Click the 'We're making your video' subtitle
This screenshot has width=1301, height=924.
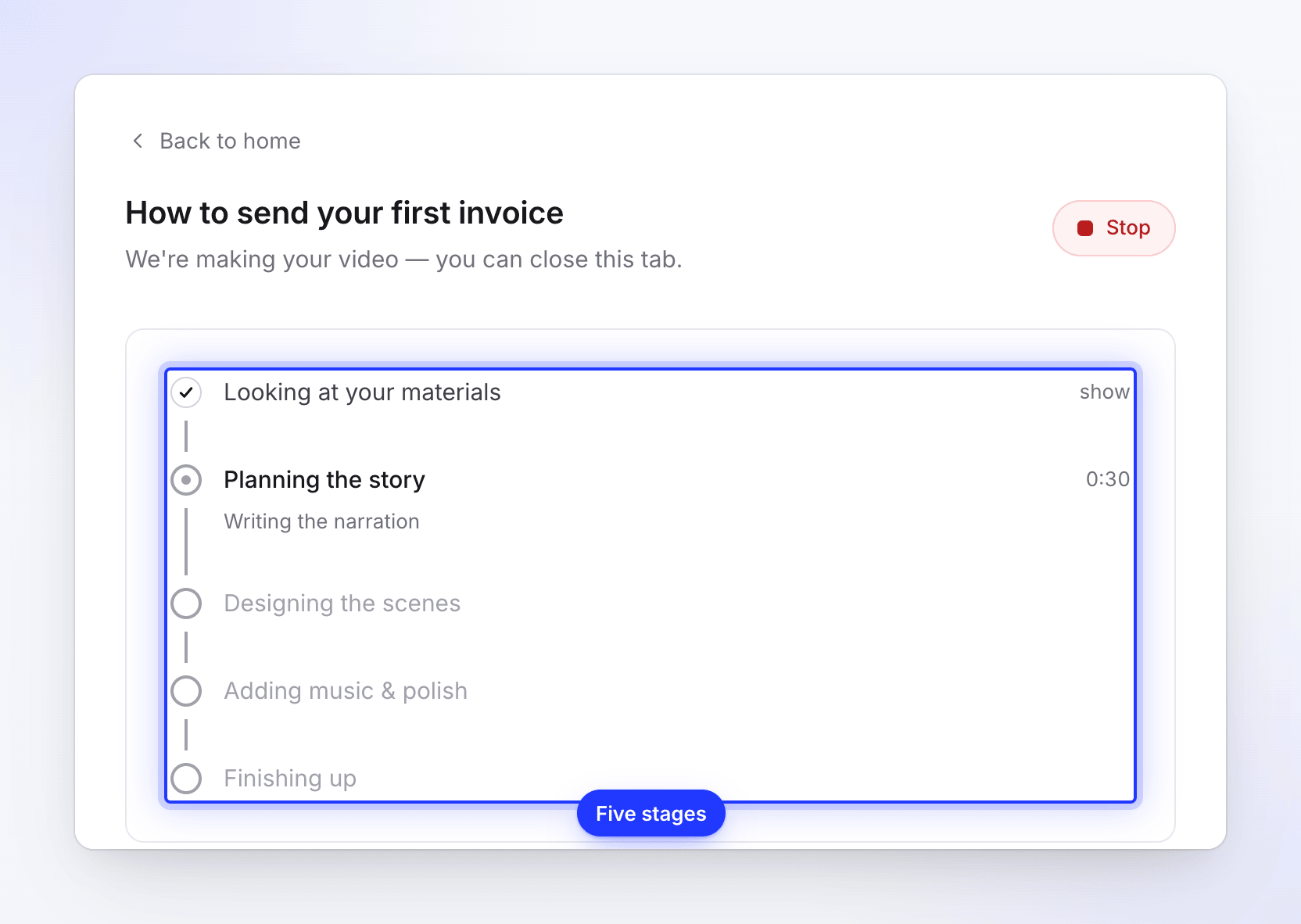[403, 260]
